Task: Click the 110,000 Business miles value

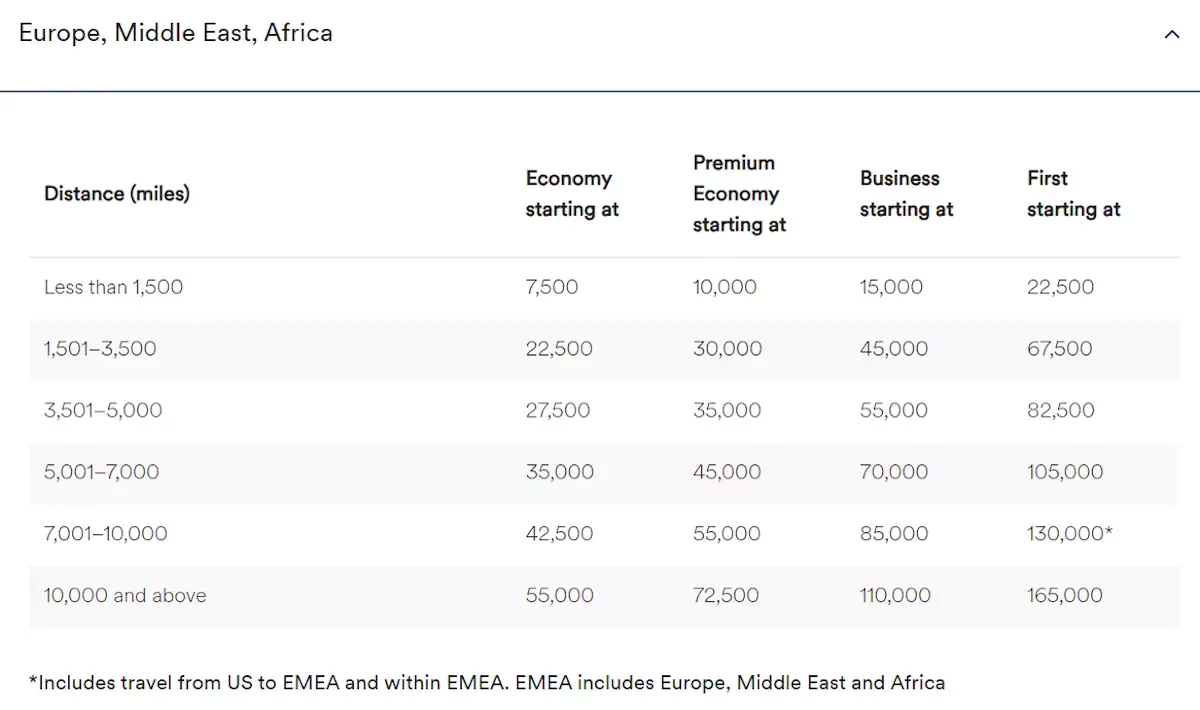Action: [x=895, y=596]
